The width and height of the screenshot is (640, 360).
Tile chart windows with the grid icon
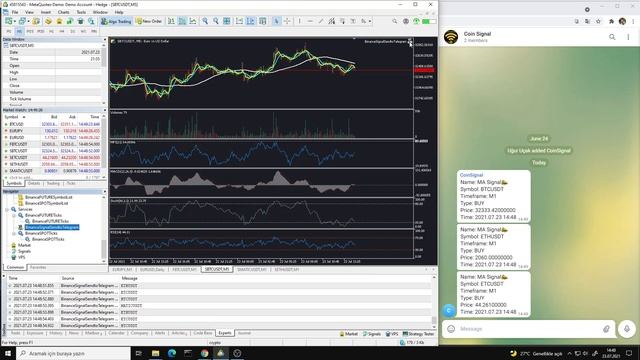coord(227,21)
